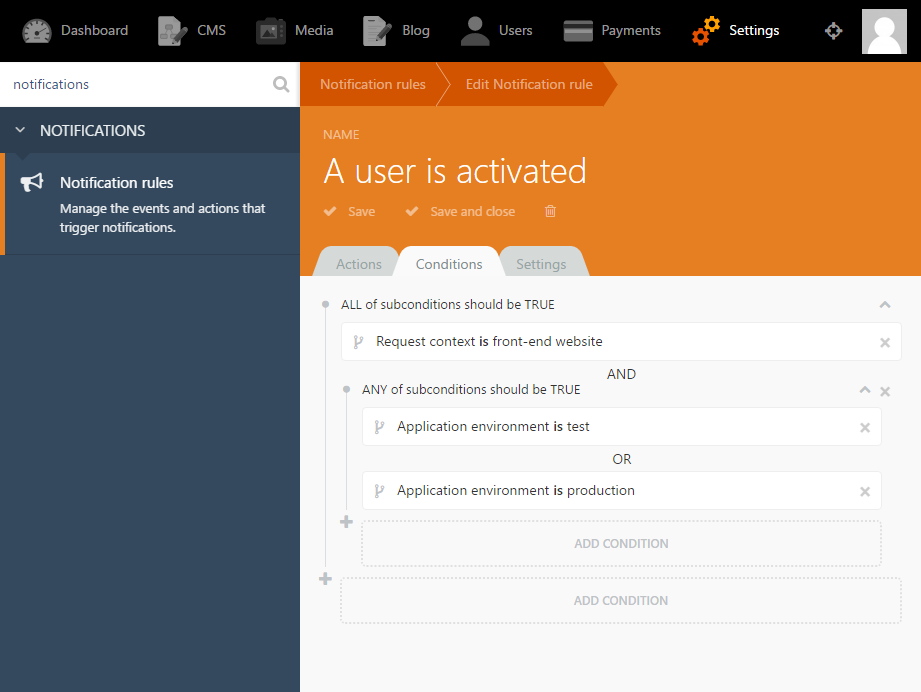The height and width of the screenshot is (692, 921).
Task: Remove the 'Request context is front-end website' condition
Action: pyautogui.click(x=885, y=342)
